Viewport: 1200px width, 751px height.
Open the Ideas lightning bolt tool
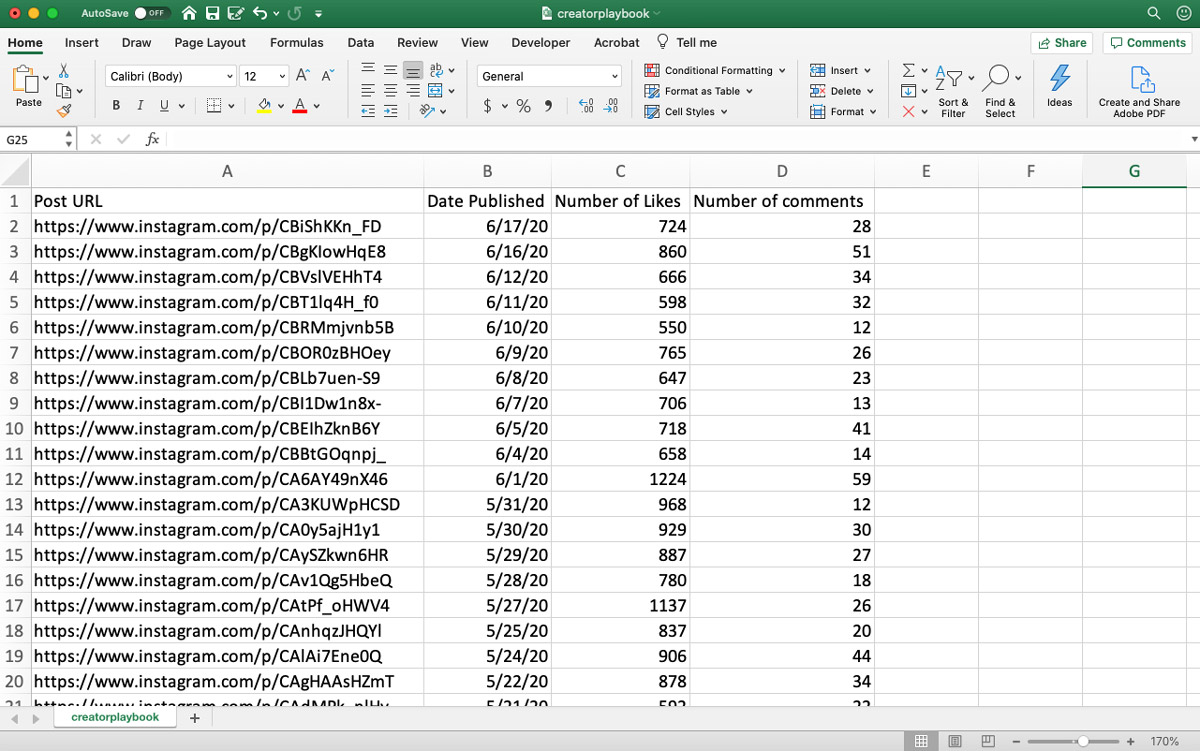[1059, 86]
